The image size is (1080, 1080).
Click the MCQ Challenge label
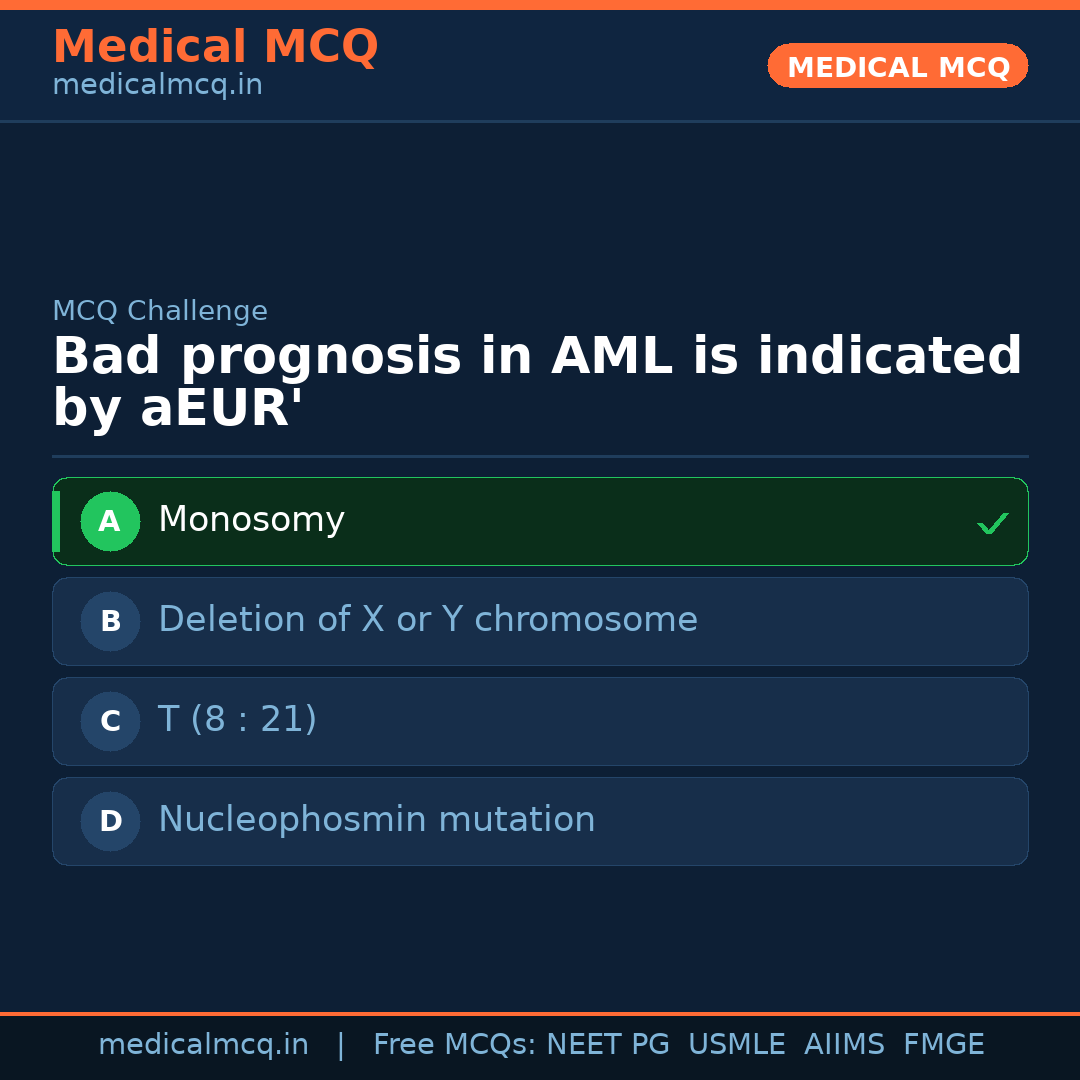[x=160, y=311]
